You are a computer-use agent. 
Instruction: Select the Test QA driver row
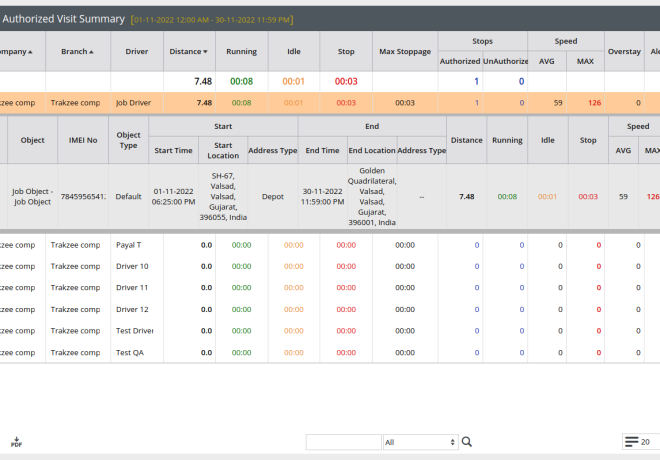pos(130,352)
